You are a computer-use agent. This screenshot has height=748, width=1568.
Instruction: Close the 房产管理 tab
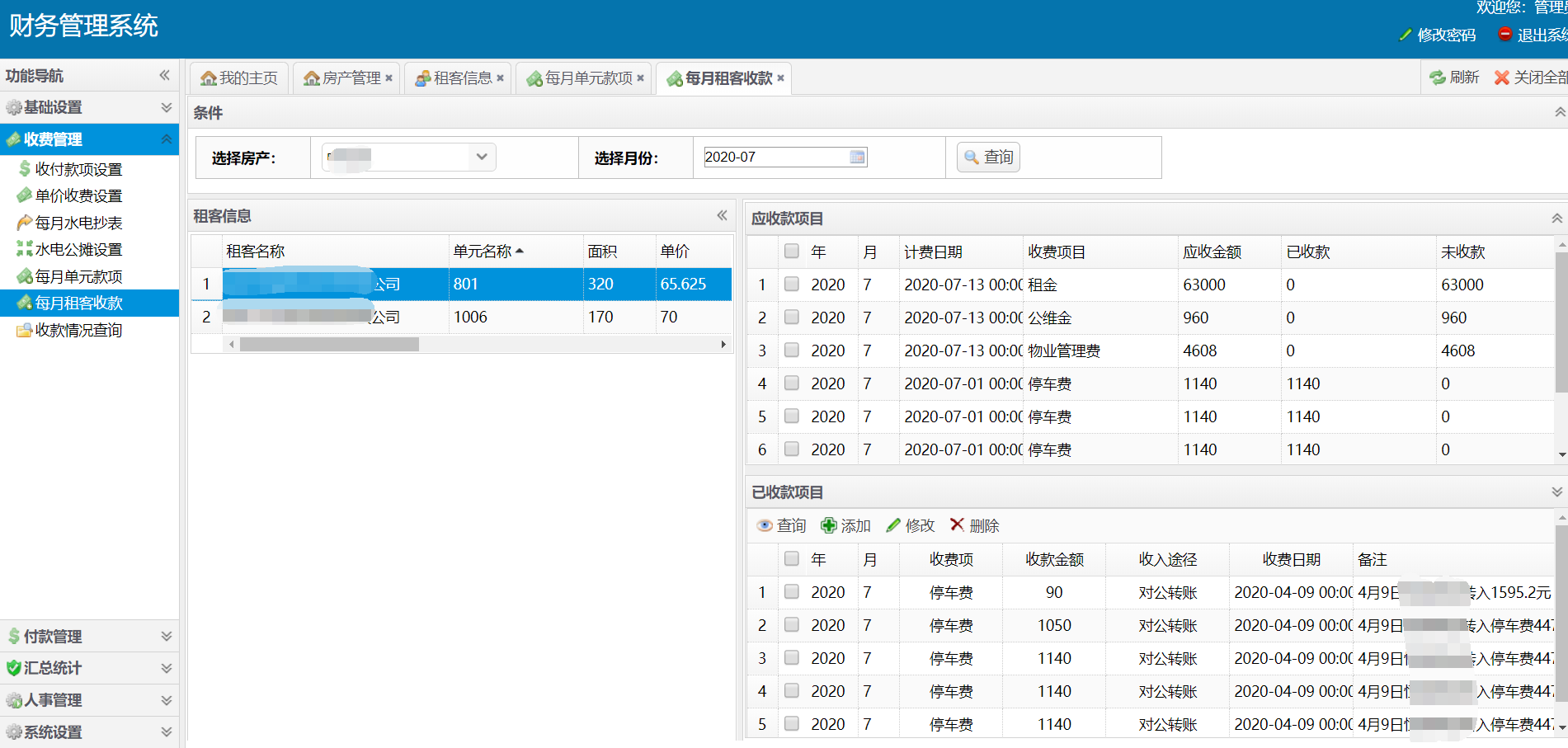click(389, 78)
